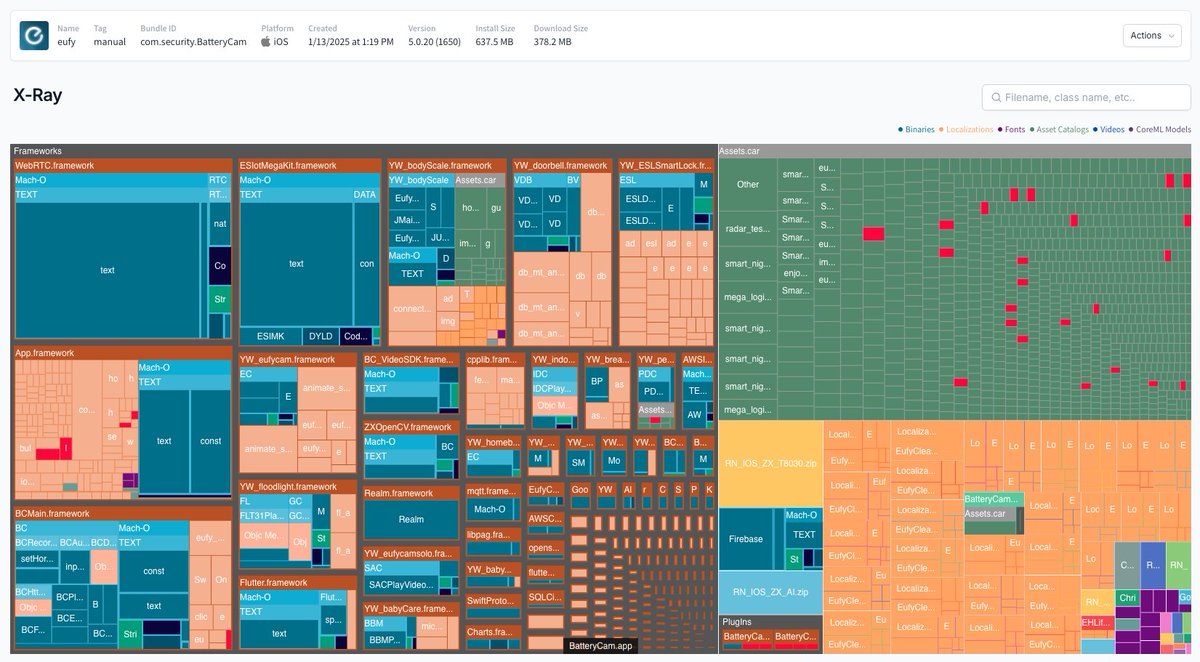
Task: Select the libpag framework header
Action: tap(494, 535)
